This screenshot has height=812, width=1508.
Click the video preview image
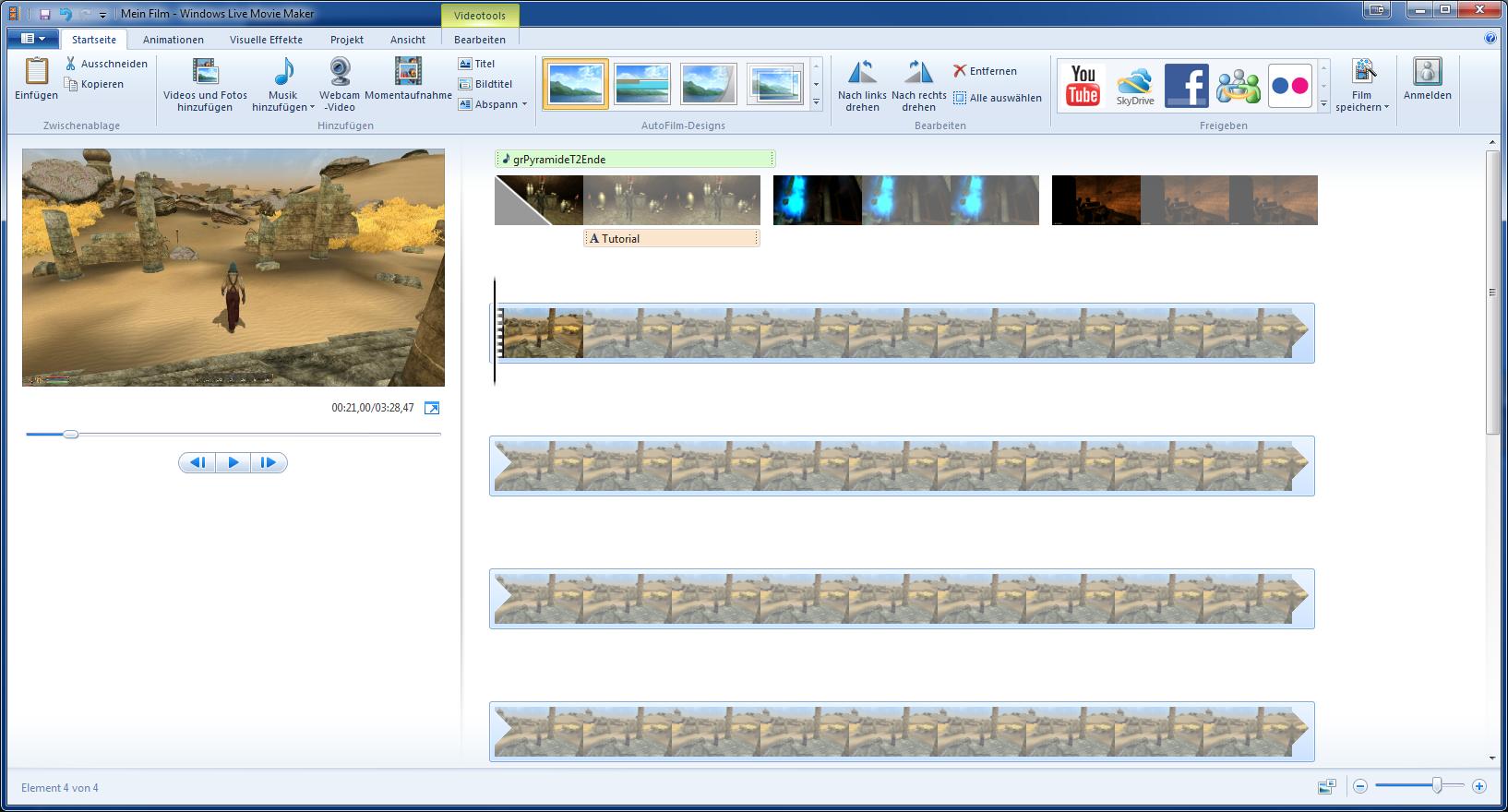point(233,268)
